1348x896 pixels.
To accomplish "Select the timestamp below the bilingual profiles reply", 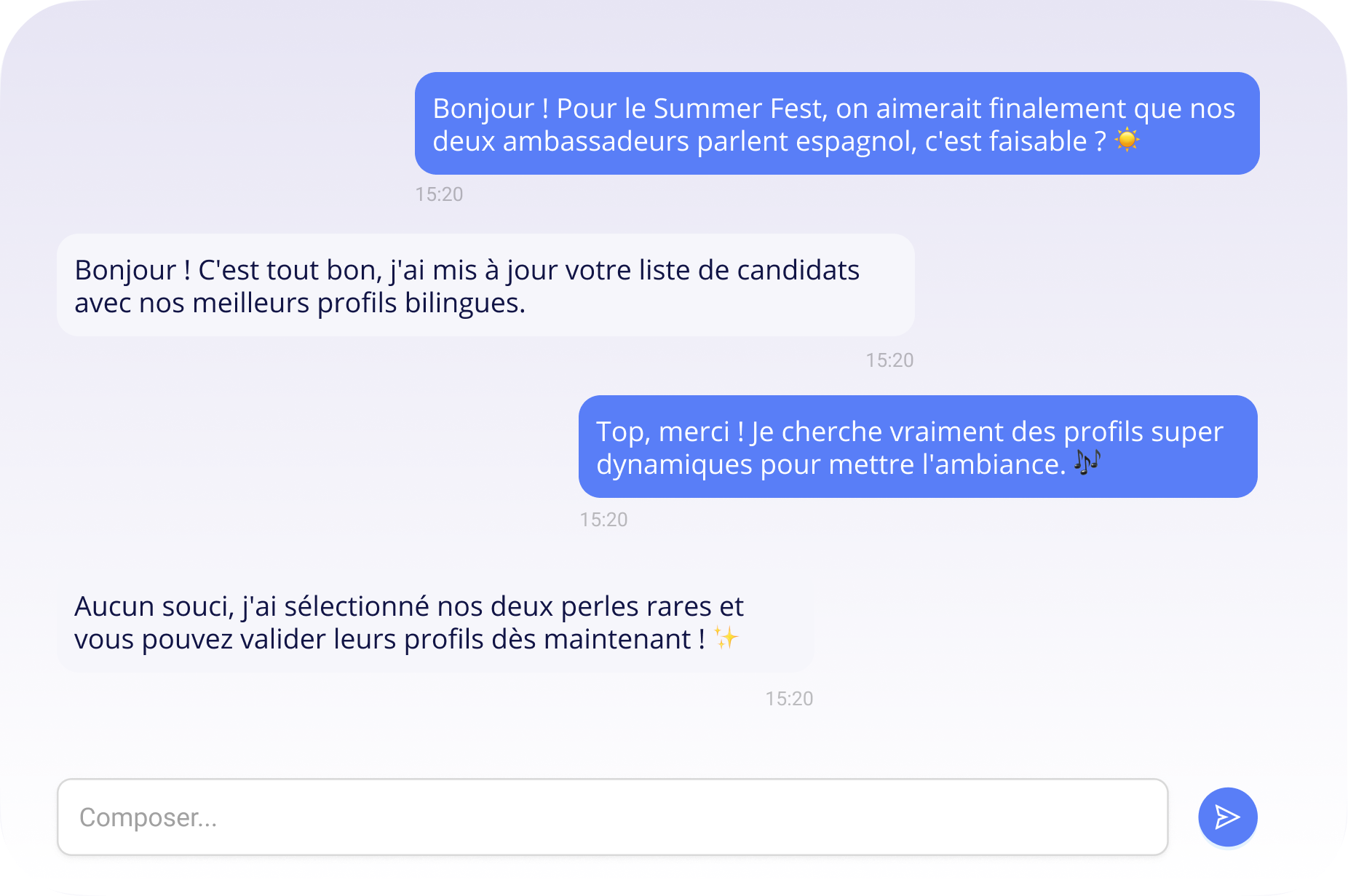I will point(889,360).
